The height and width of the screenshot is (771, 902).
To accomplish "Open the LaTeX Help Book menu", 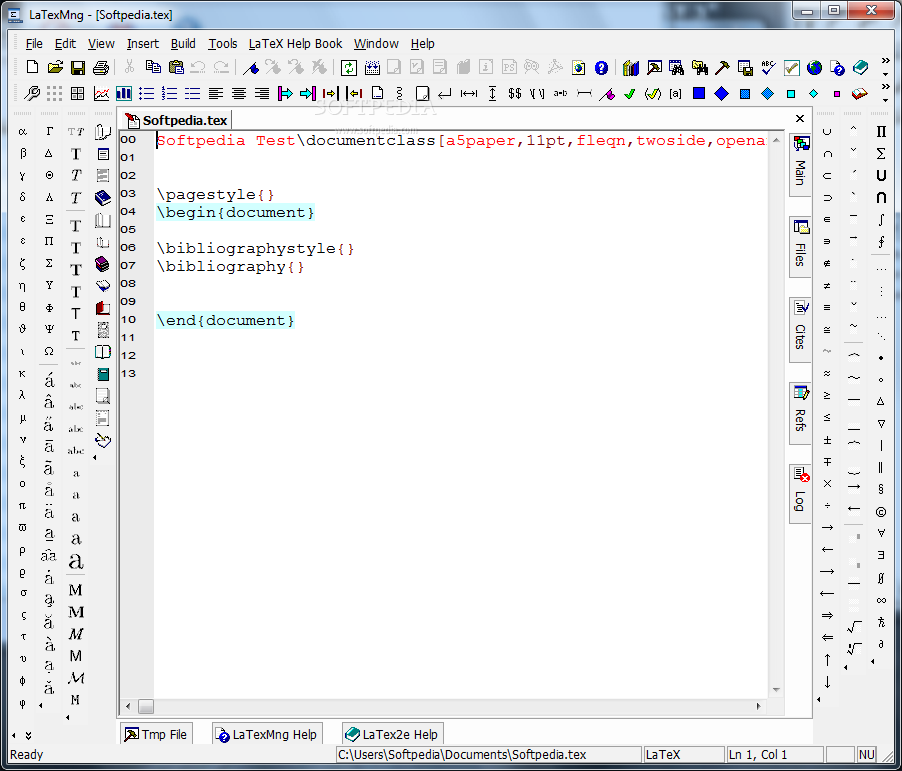I will [295, 44].
